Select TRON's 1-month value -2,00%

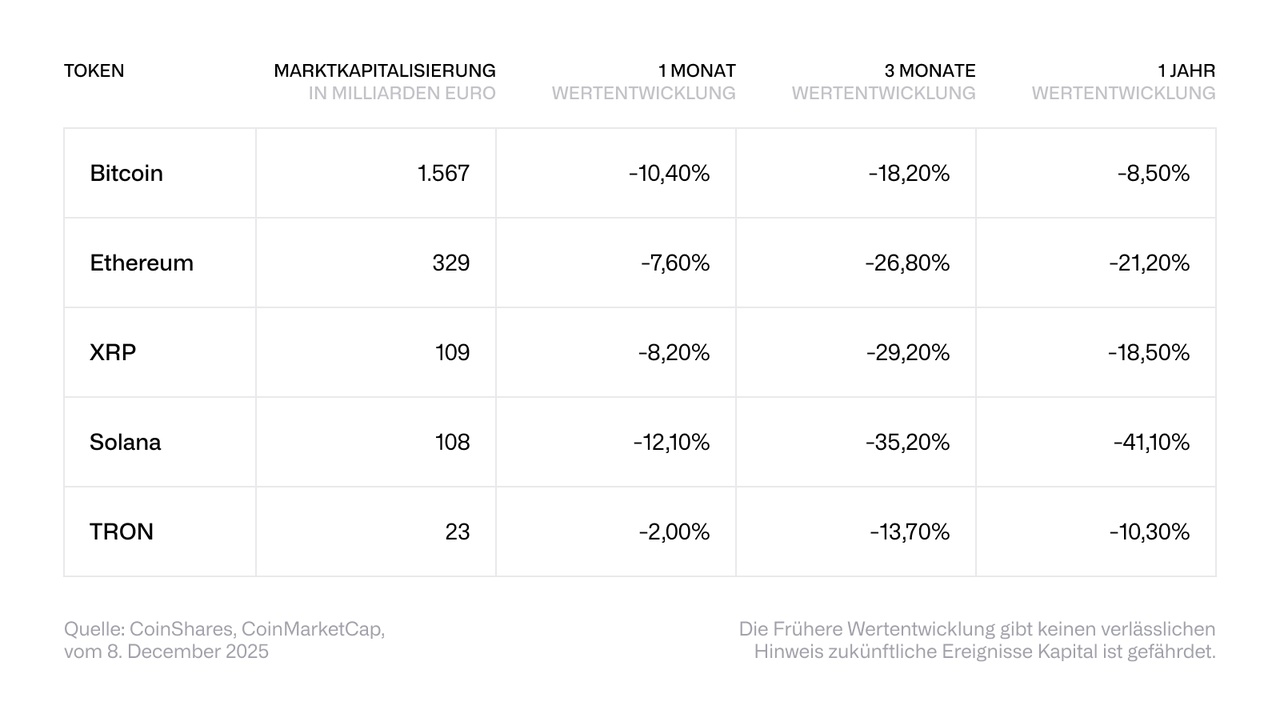pyautogui.click(x=674, y=531)
